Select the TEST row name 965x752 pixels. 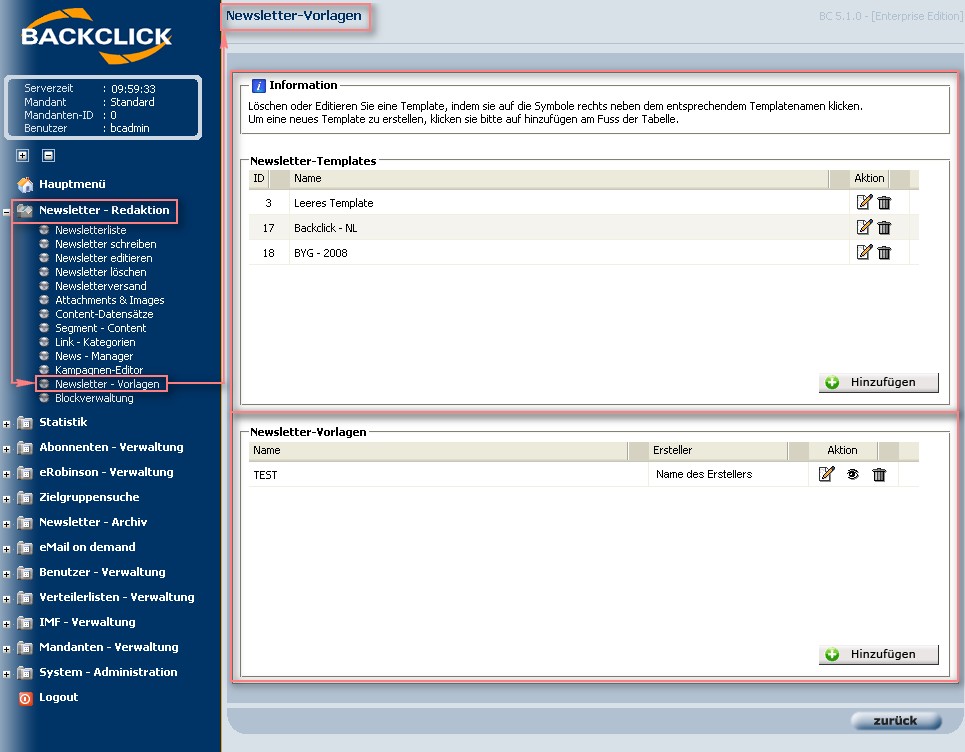(265, 475)
